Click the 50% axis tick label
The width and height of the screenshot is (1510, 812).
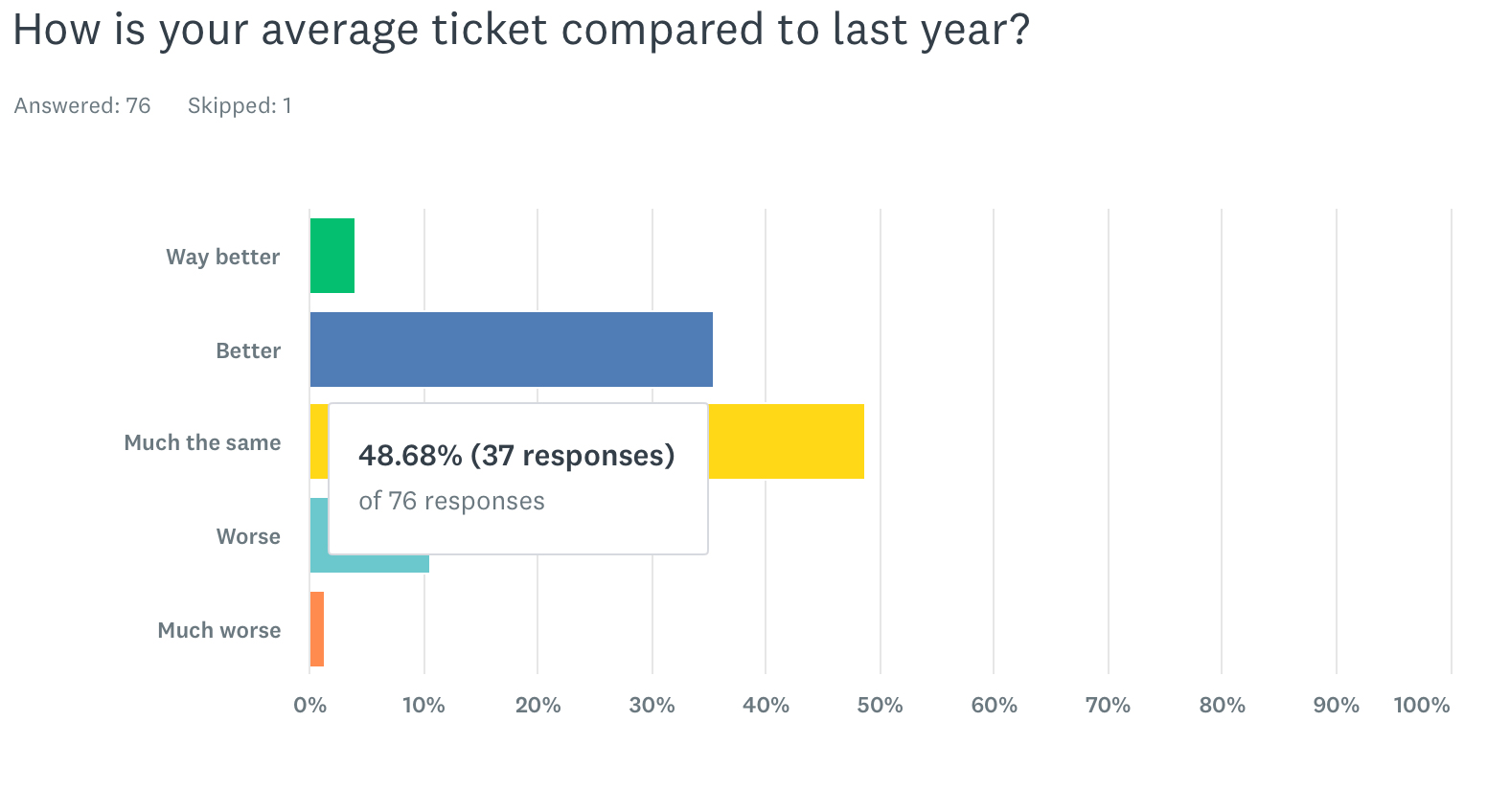tap(880, 706)
